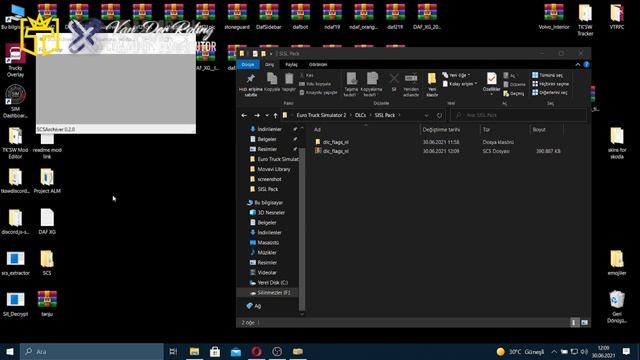Open the Yeni öğe dropdown

pyautogui.click(x=456, y=75)
